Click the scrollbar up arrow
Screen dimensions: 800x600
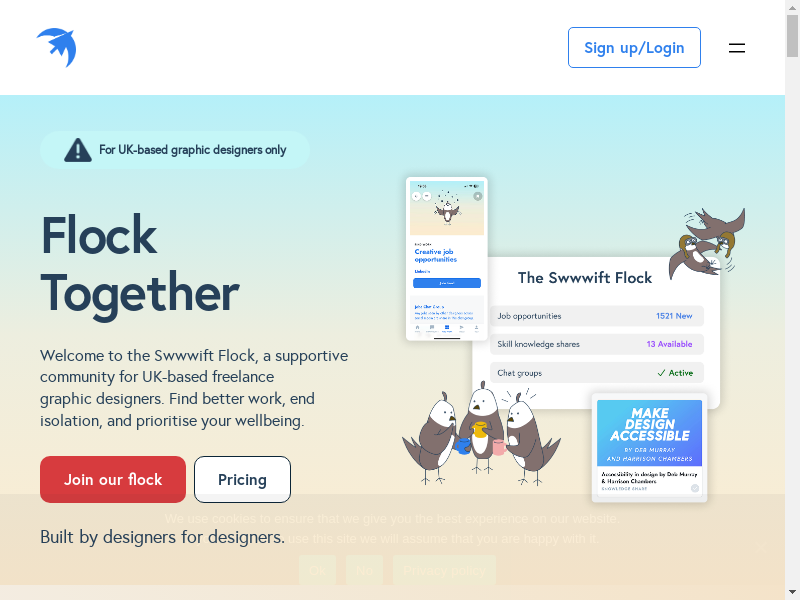point(792,7)
